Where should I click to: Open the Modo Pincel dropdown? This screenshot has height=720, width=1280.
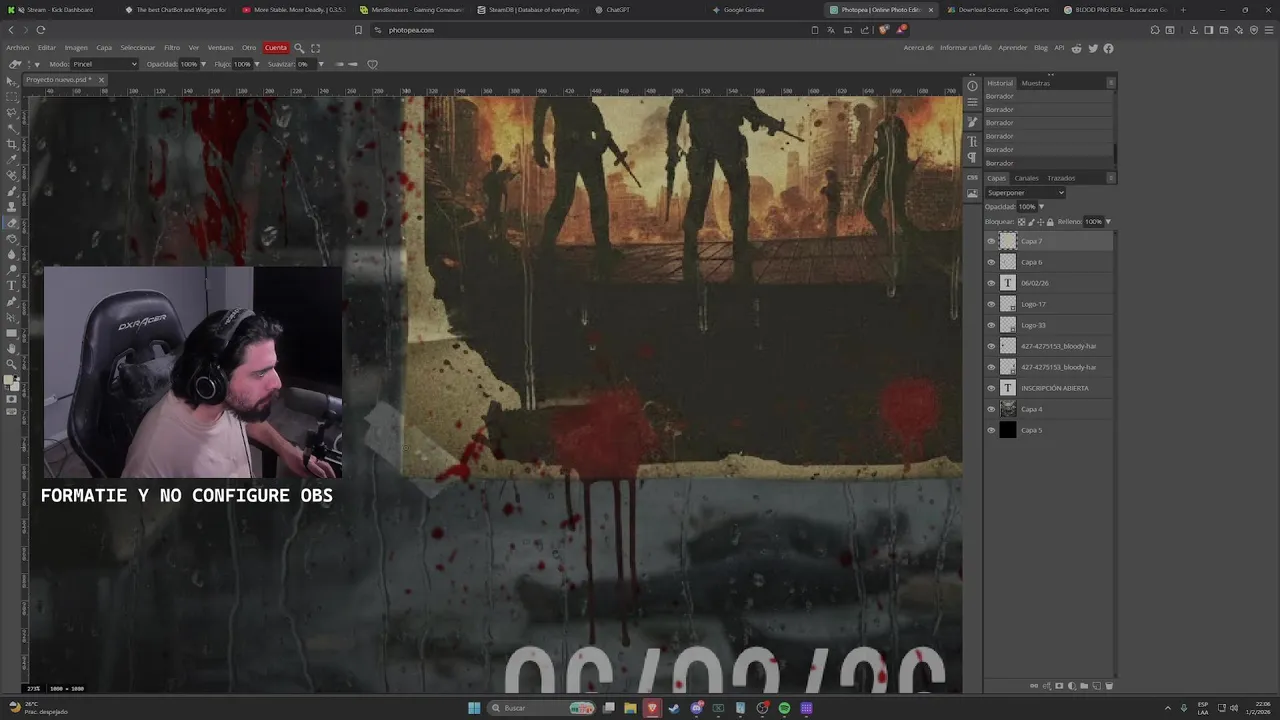pyautogui.click(x=105, y=64)
